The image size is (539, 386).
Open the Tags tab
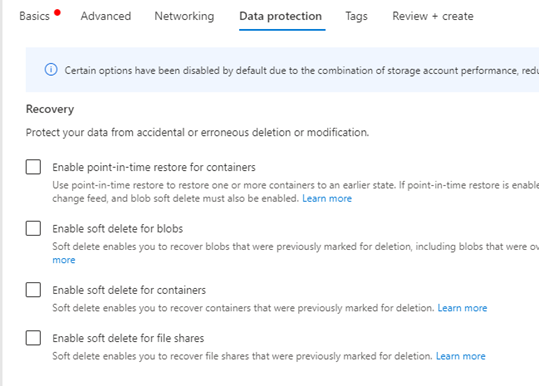tap(356, 16)
